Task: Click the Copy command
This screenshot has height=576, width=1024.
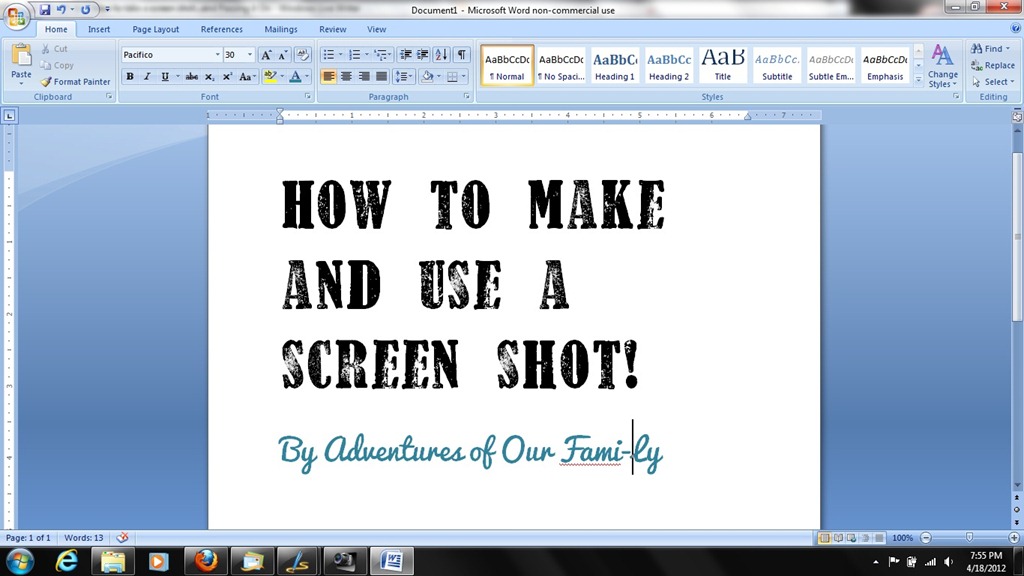Action: pos(57,65)
